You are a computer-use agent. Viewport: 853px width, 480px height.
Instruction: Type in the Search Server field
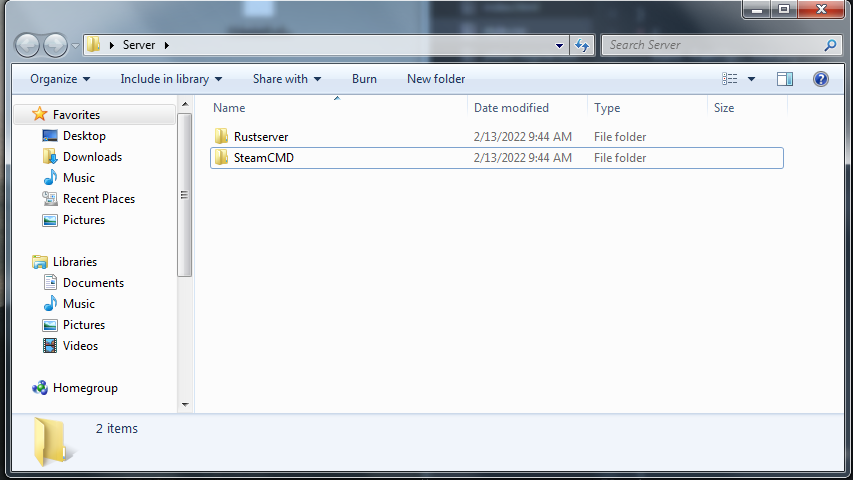[710, 45]
